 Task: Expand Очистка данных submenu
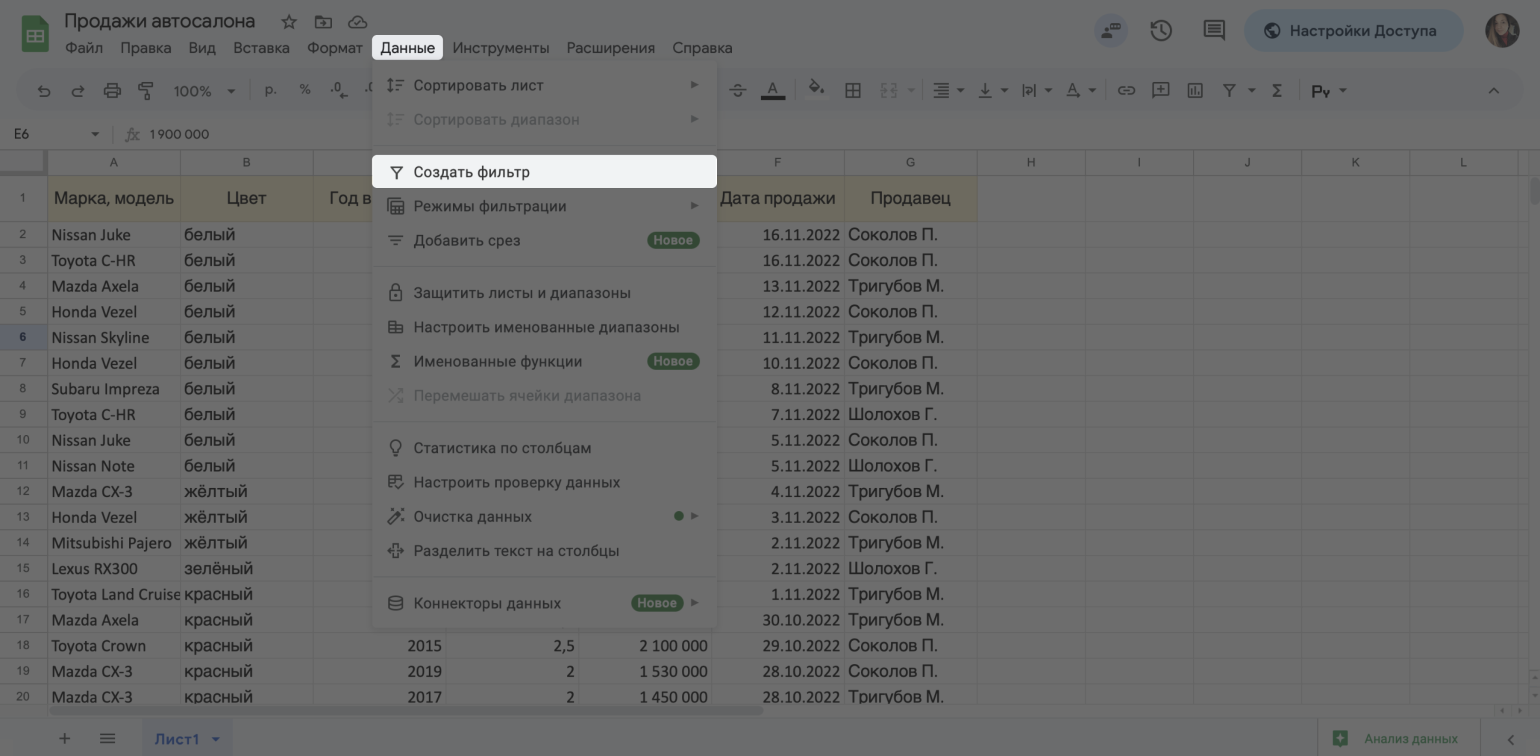[544, 516]
